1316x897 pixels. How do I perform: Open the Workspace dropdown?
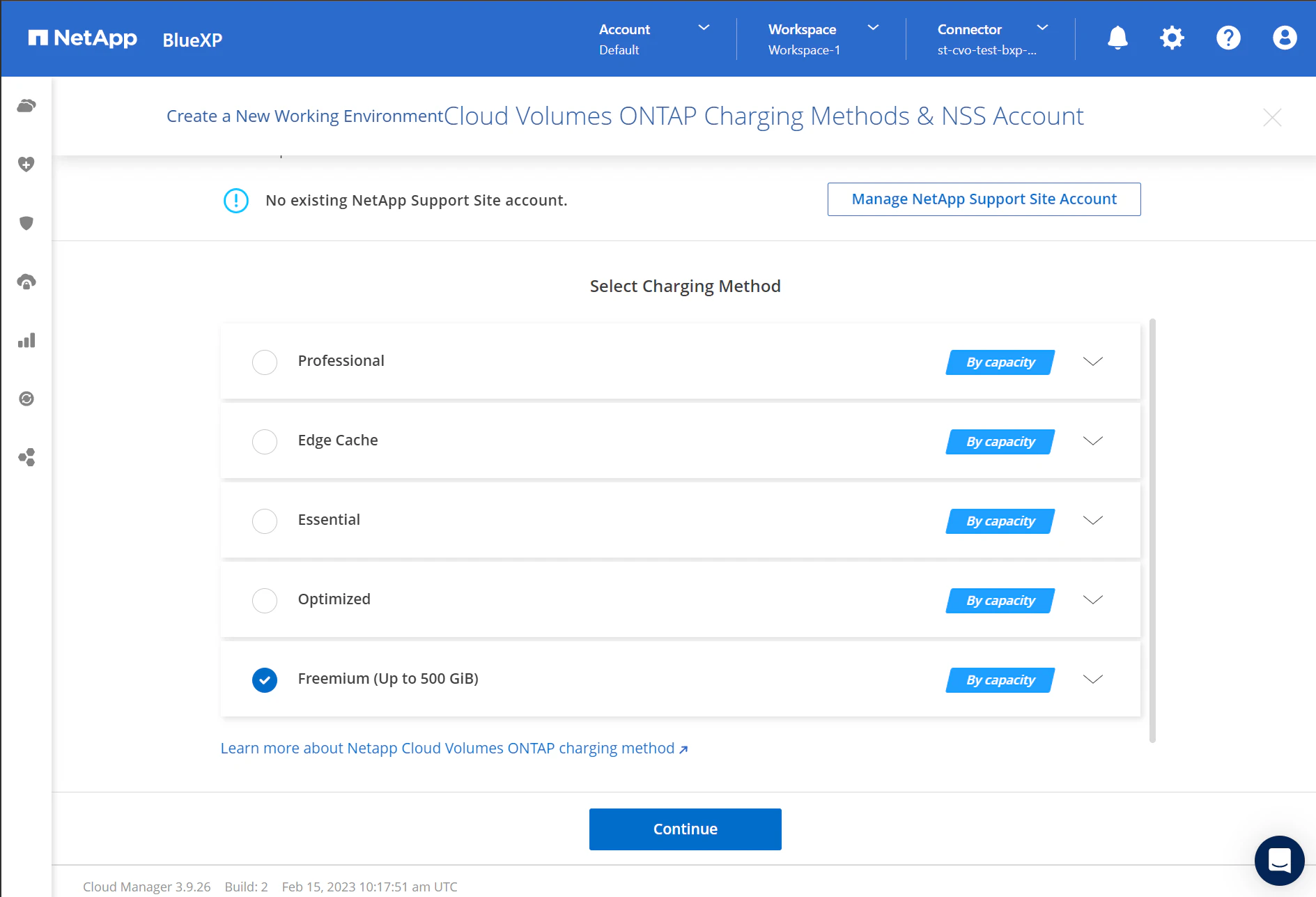(x=823, y=39)
